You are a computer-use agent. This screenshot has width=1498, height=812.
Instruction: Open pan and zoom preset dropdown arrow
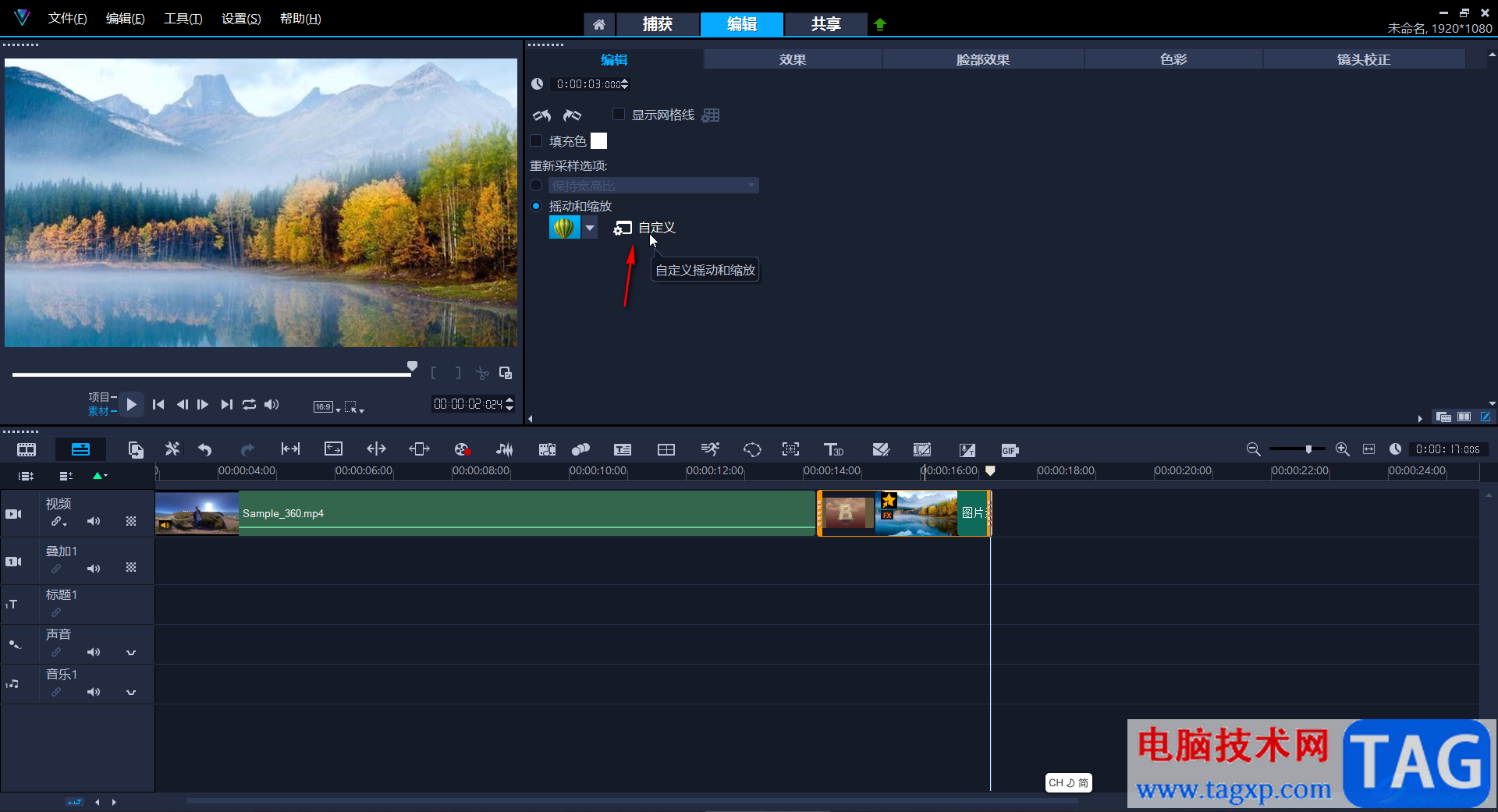[x=590, y=228]
